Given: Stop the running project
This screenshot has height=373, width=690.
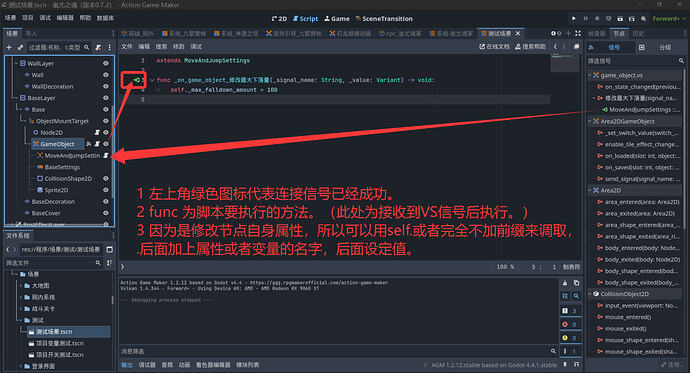Looking at the screenshot, I should (597, 18).
